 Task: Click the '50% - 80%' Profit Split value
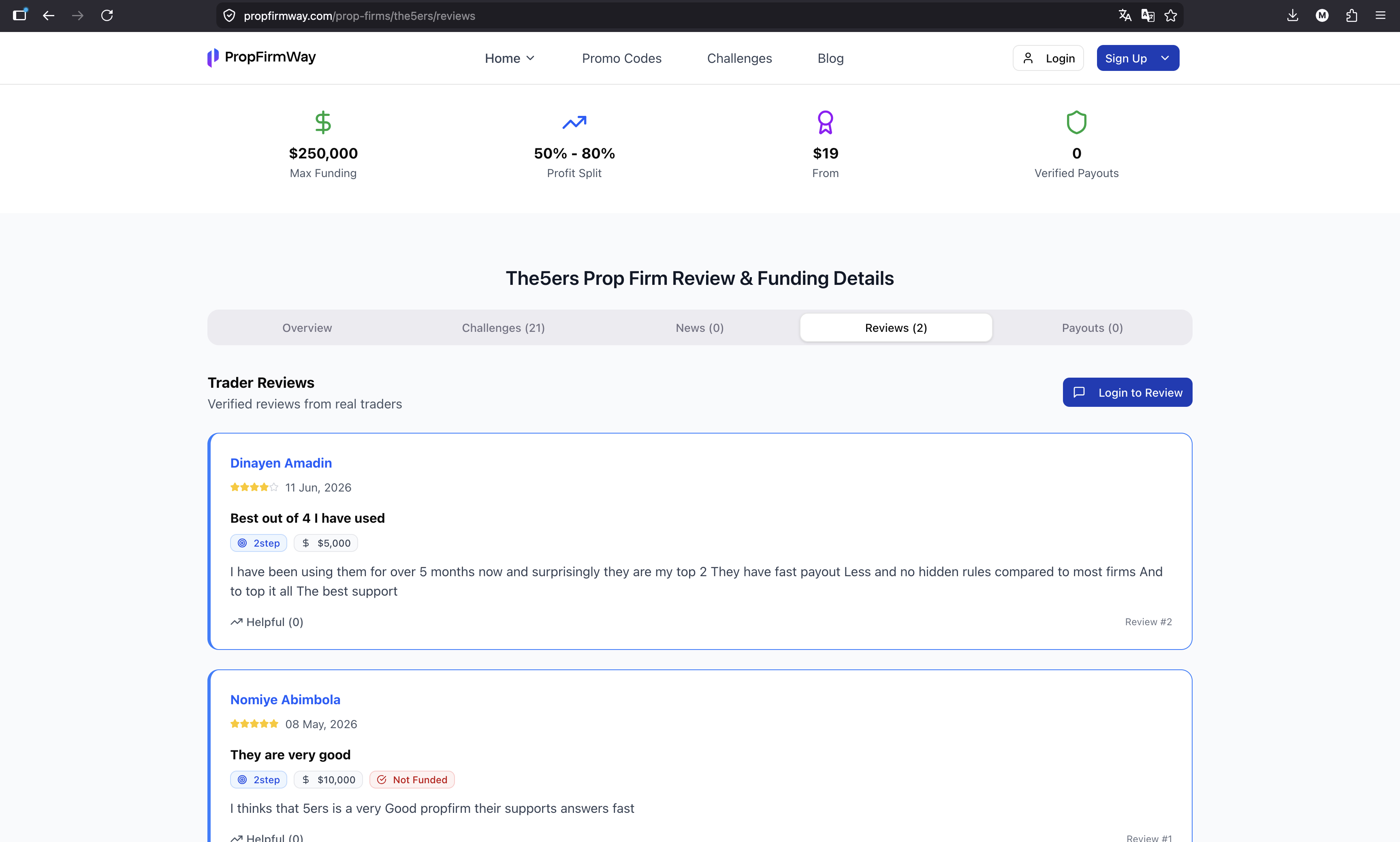tap(574, 153)
